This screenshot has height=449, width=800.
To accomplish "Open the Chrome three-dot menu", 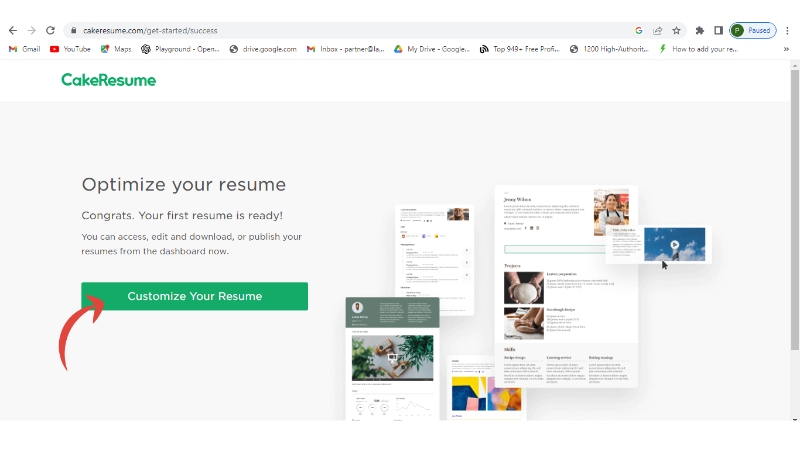I will [x=787, y=30].
